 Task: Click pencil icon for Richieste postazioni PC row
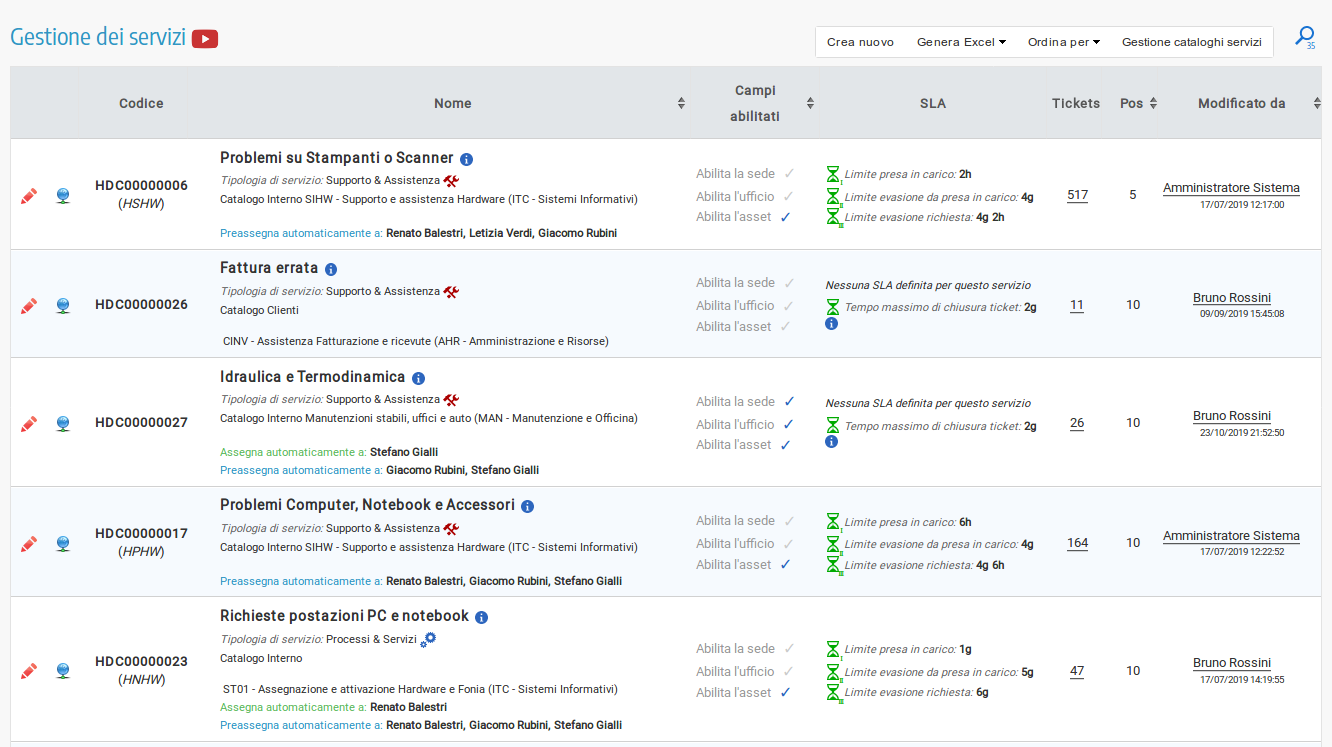pos(29,671)
